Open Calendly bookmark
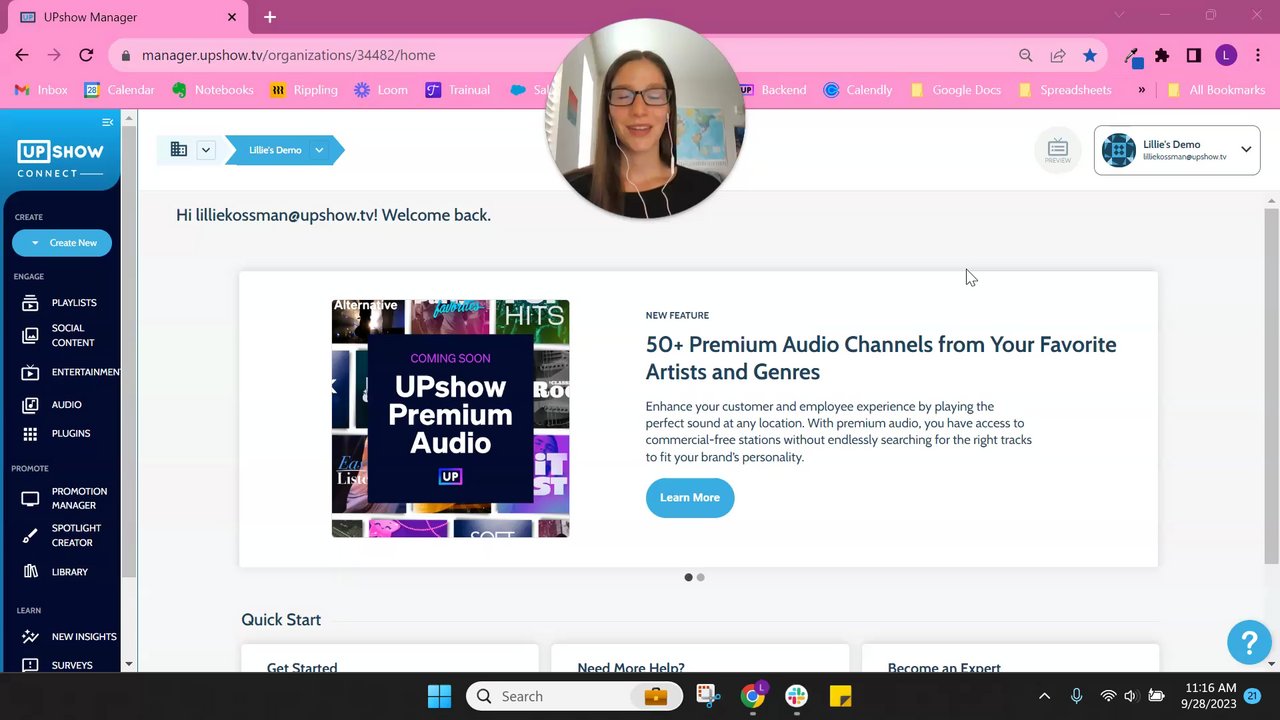The width and height of the screenshot is (1280, 720). (x=858, y=89)
